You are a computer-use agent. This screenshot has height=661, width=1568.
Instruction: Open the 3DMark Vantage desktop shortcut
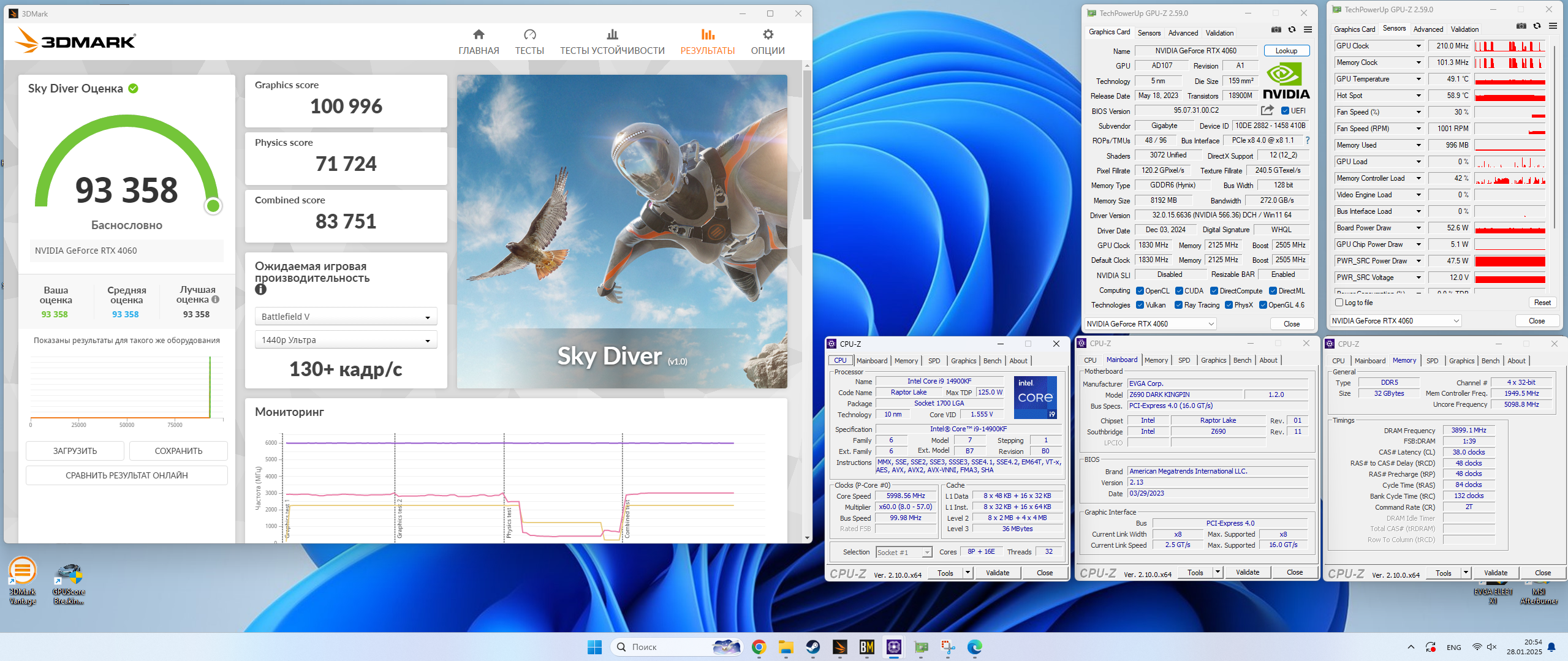(22, 581)
